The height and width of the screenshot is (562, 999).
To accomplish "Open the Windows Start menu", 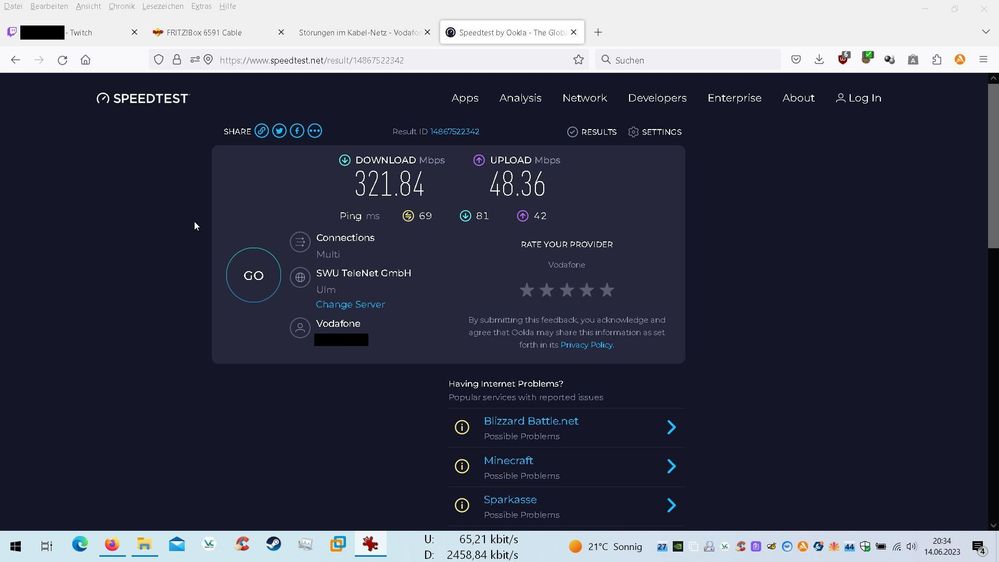I will 16,546.
